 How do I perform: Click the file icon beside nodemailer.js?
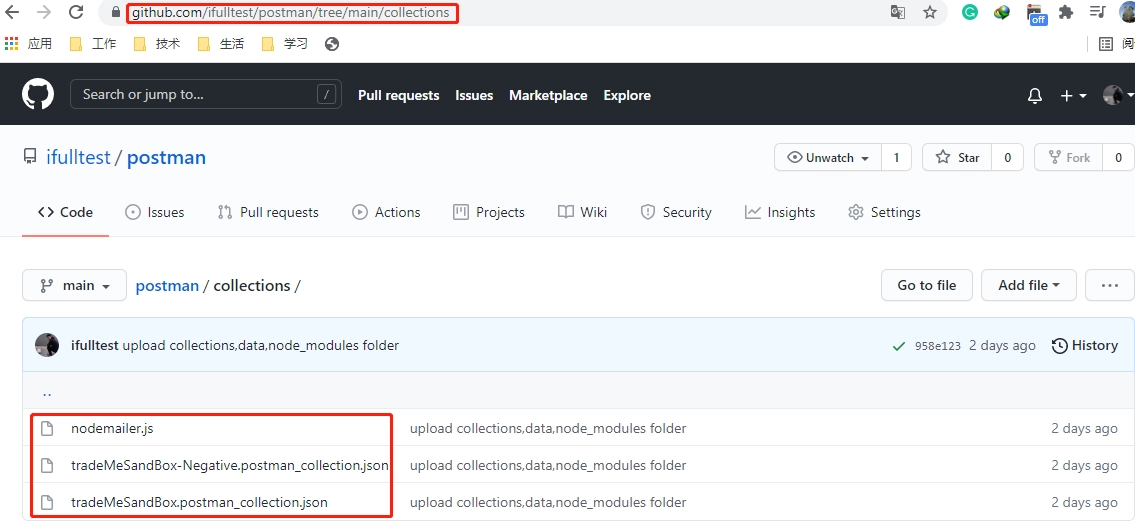click(47, 428)
